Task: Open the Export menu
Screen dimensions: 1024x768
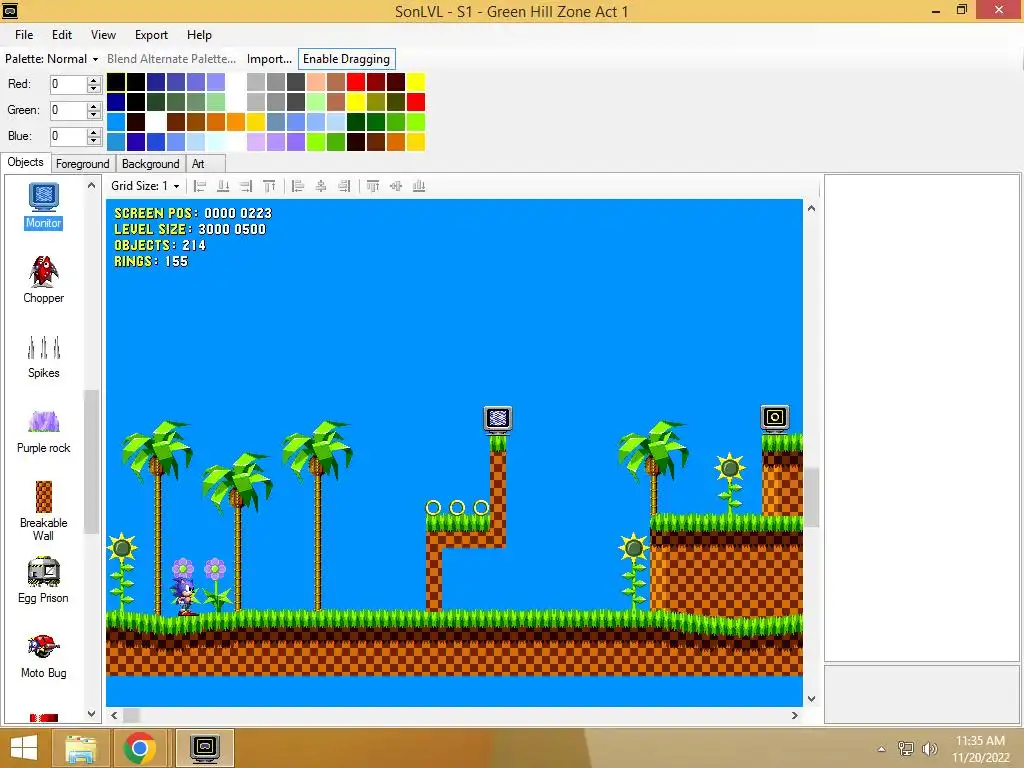Action: point(152,35)
